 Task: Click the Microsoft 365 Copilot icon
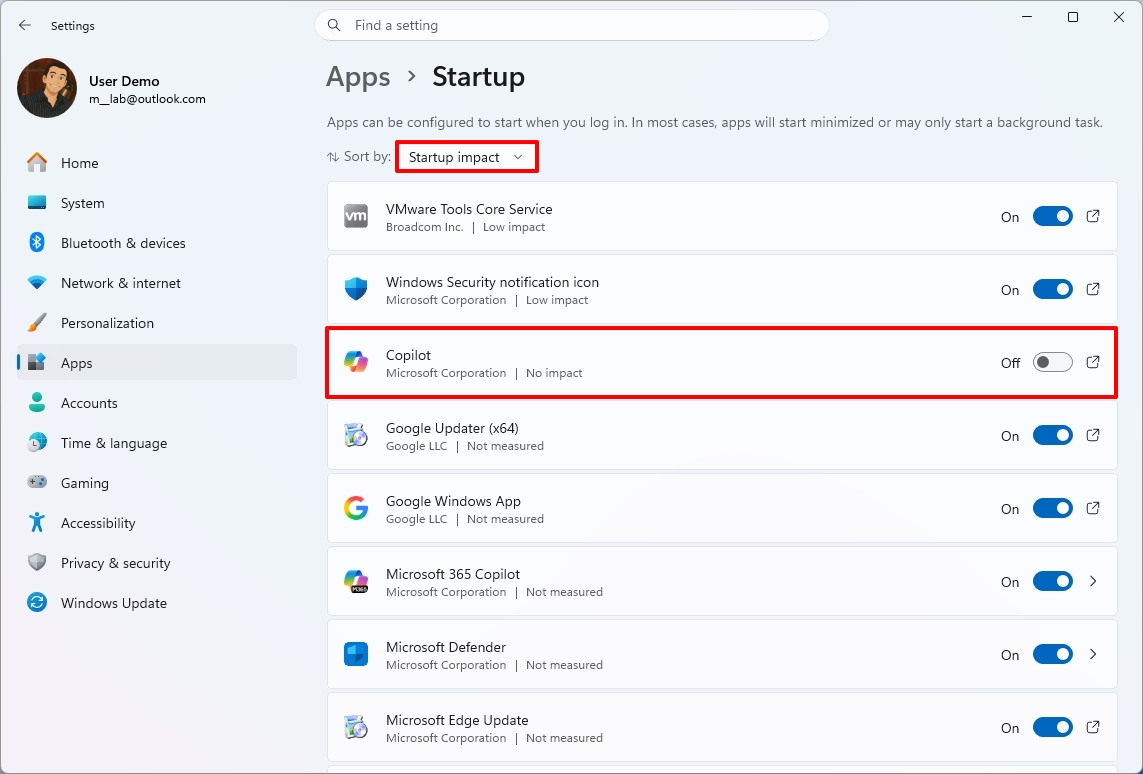[356, 581]
